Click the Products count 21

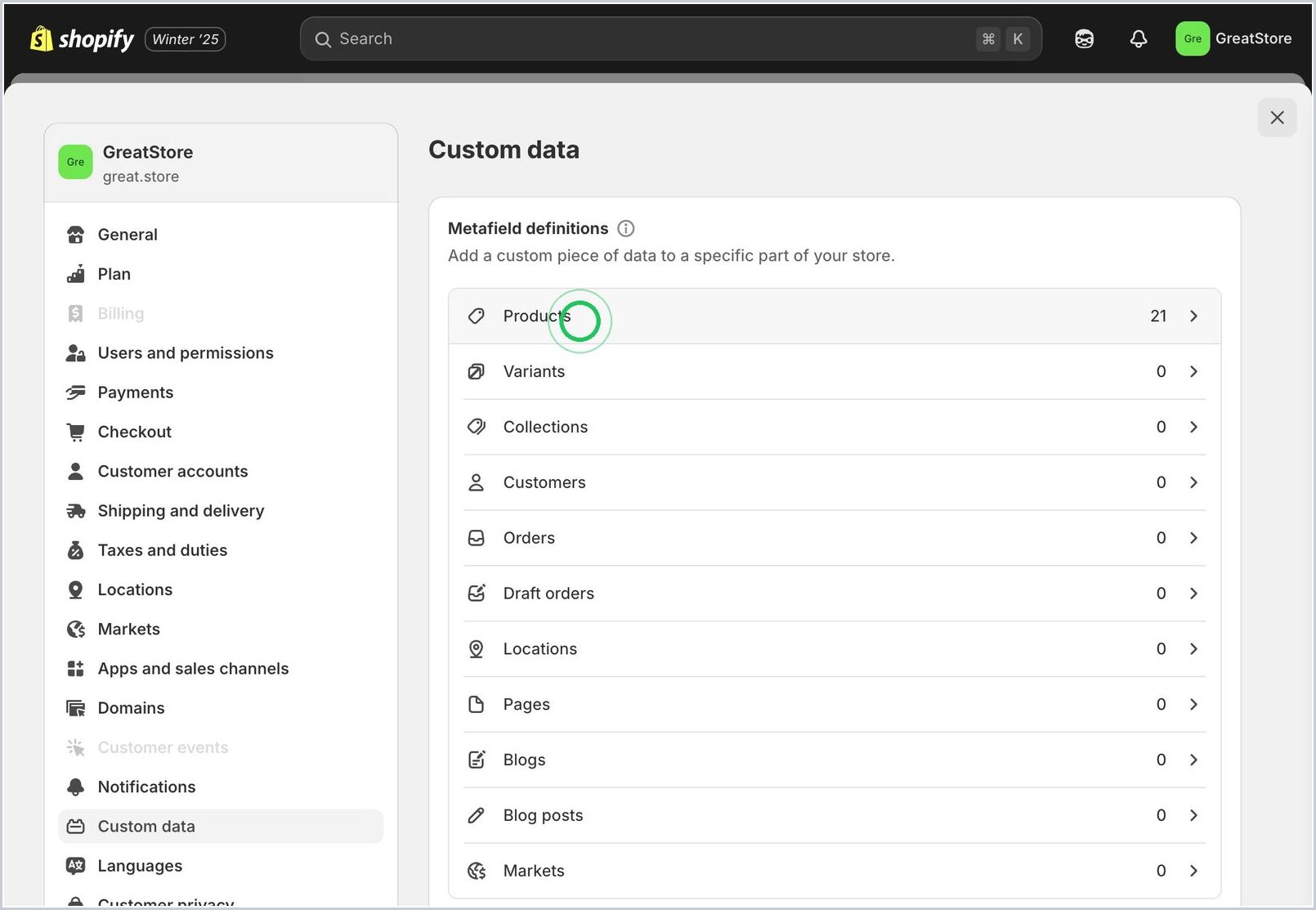[x=1158, y=316]
